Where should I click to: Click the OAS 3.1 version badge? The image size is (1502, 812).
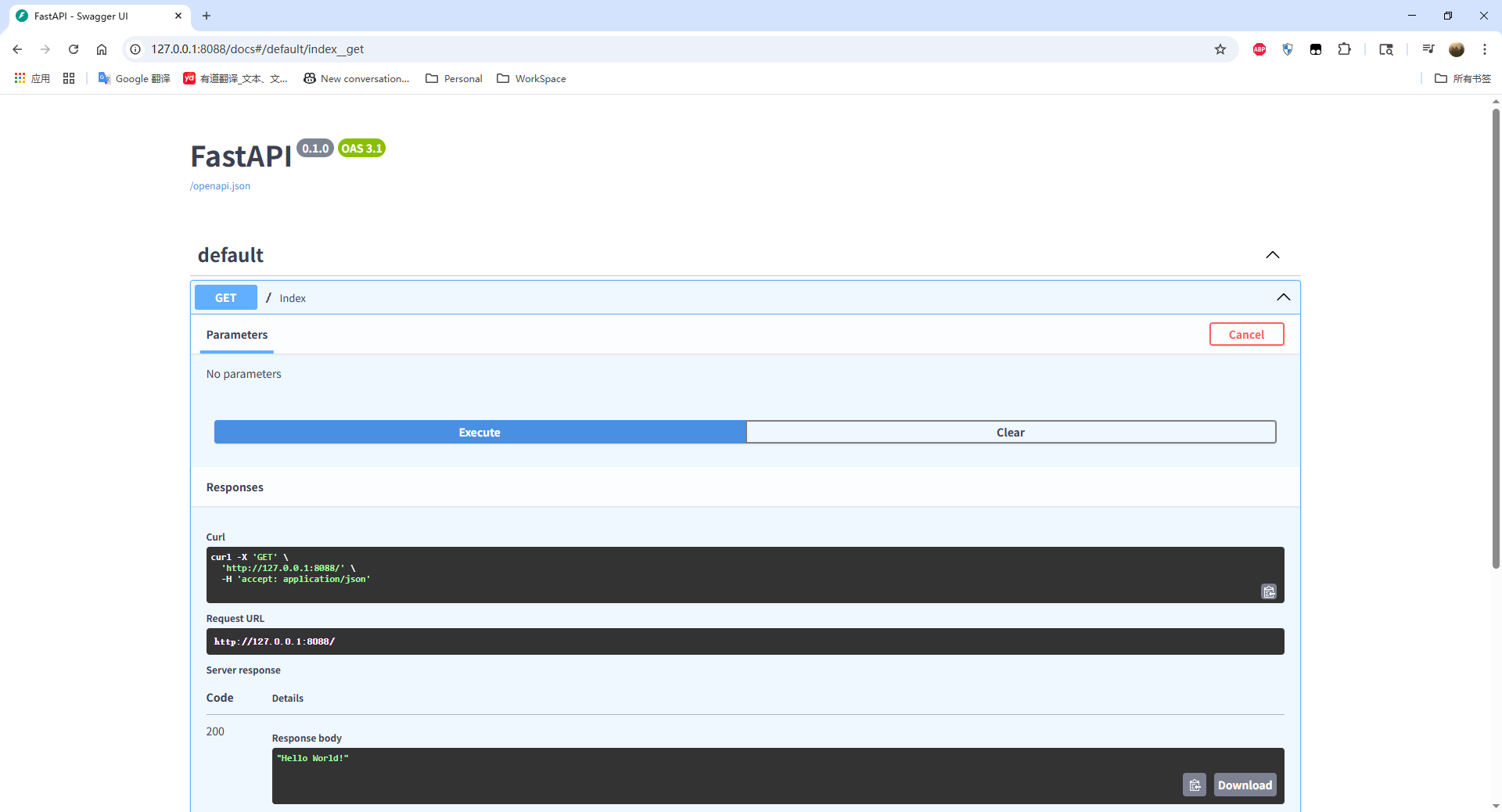361,148
